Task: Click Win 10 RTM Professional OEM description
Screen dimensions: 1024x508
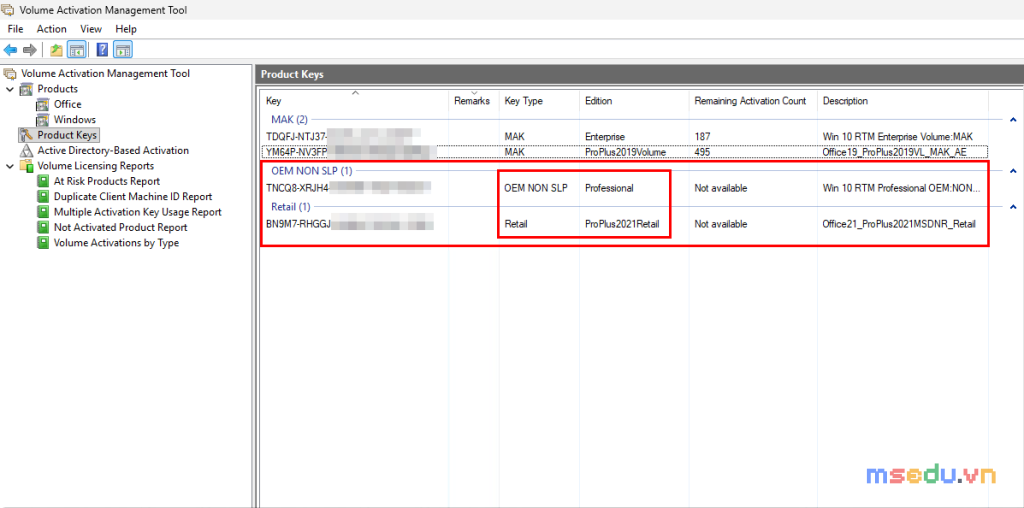Action: click(901, 188)
